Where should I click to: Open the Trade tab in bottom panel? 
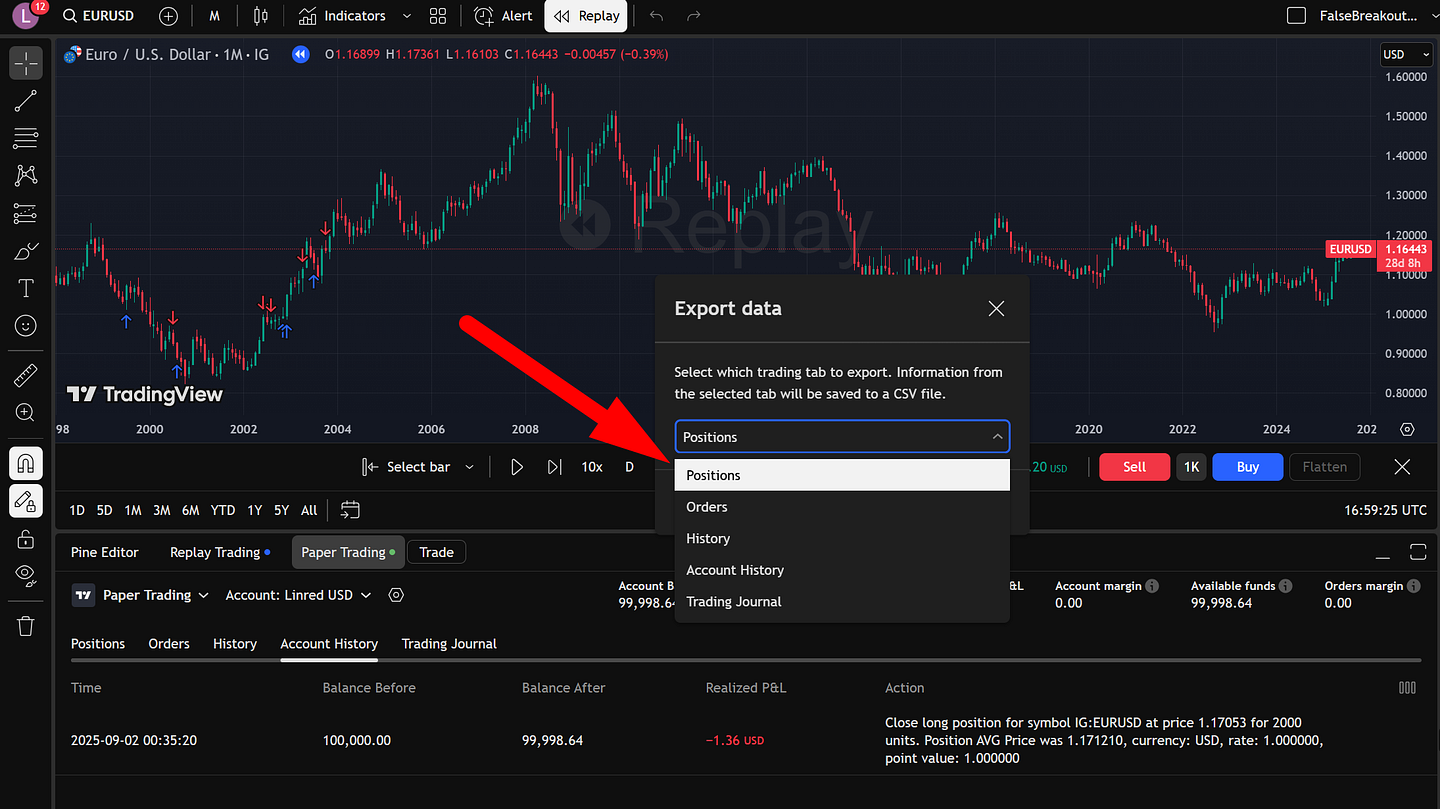click(436, 552)
